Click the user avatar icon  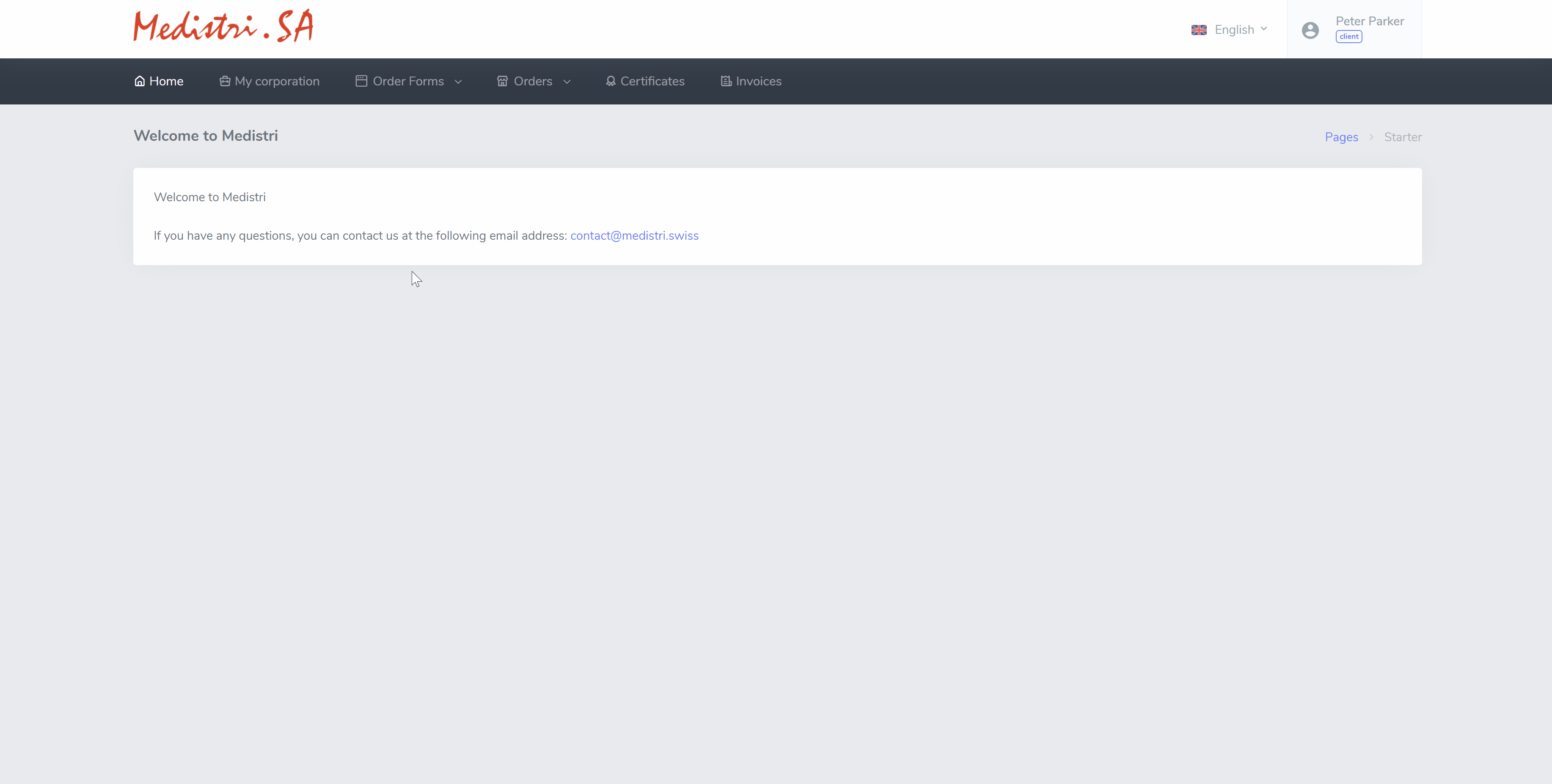pos(1310,30)
